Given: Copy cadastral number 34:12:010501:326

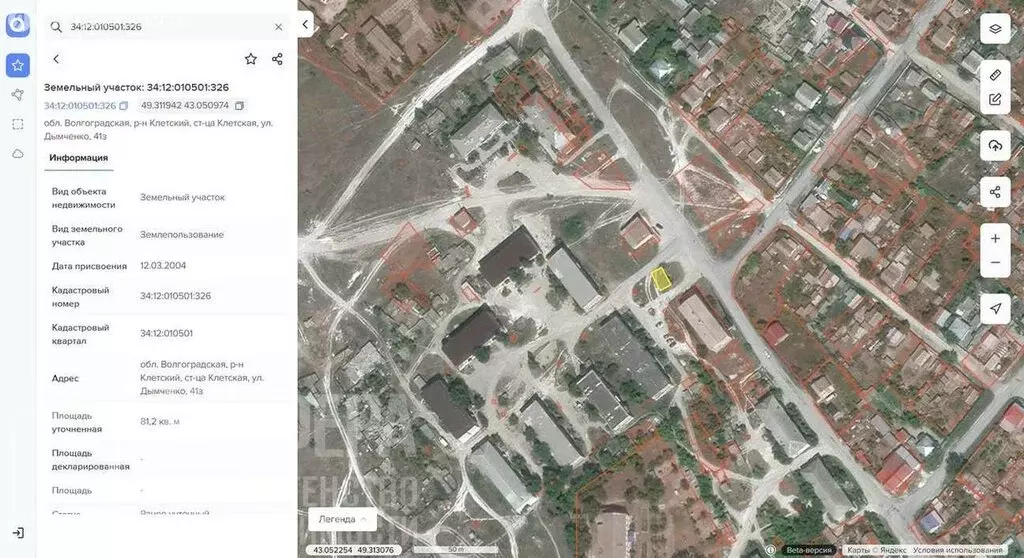Looking at the screenshot, I should 124,106.
